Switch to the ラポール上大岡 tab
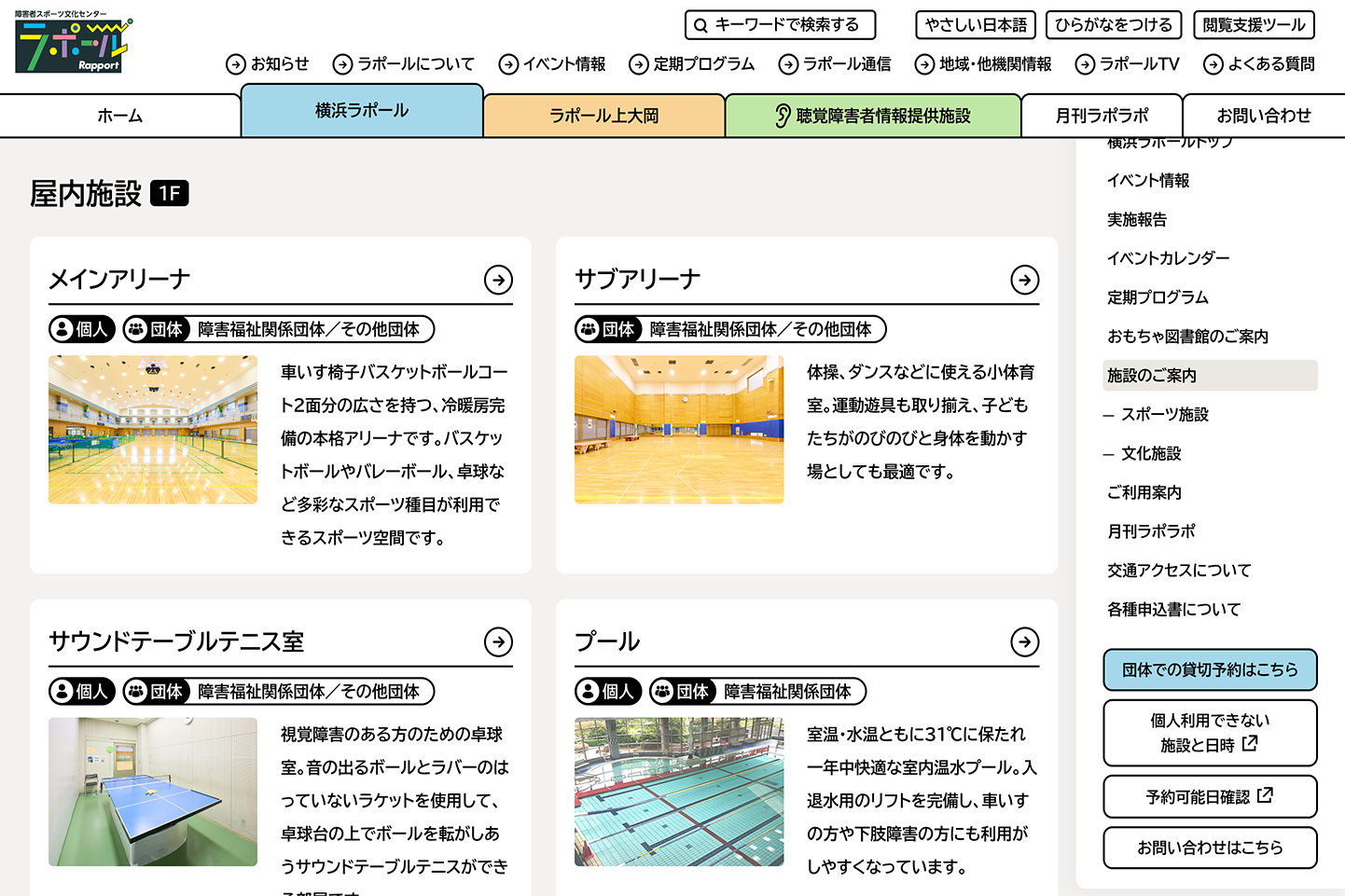Image resolution: width=1345 pixels, height=896 pixels. coord(603,116)
